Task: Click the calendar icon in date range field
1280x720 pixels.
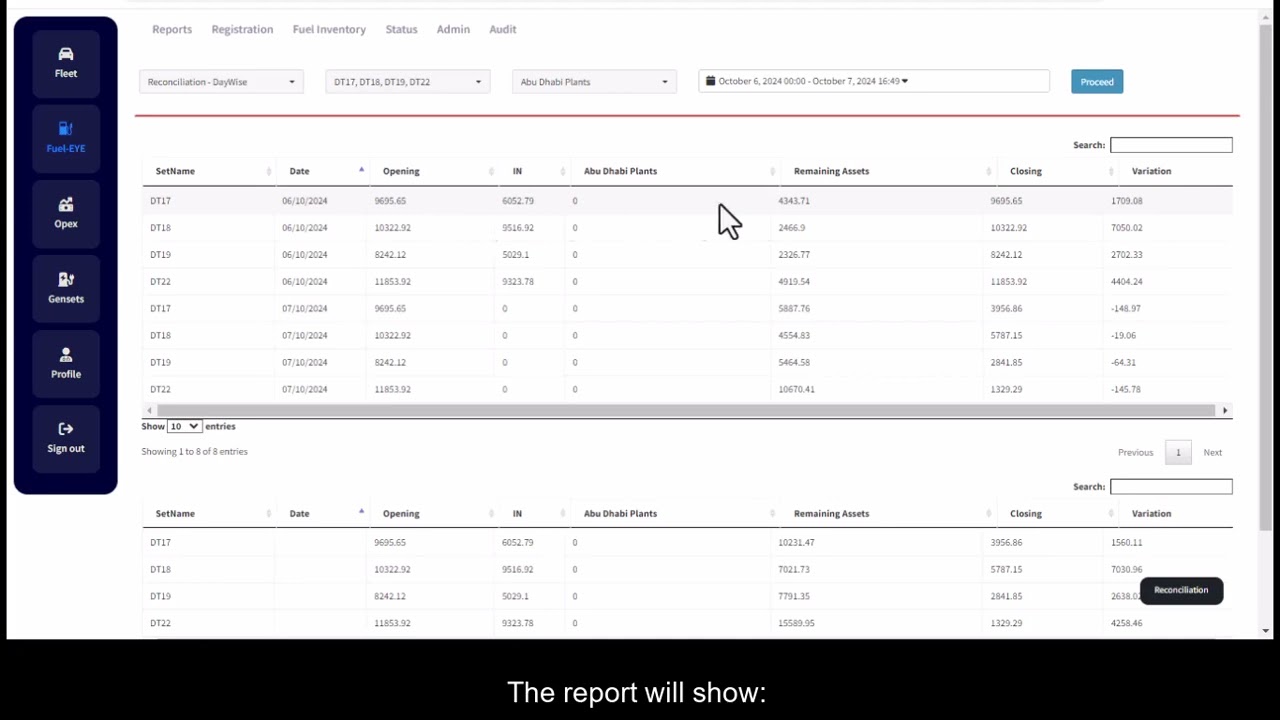Action: coord(710,81)
